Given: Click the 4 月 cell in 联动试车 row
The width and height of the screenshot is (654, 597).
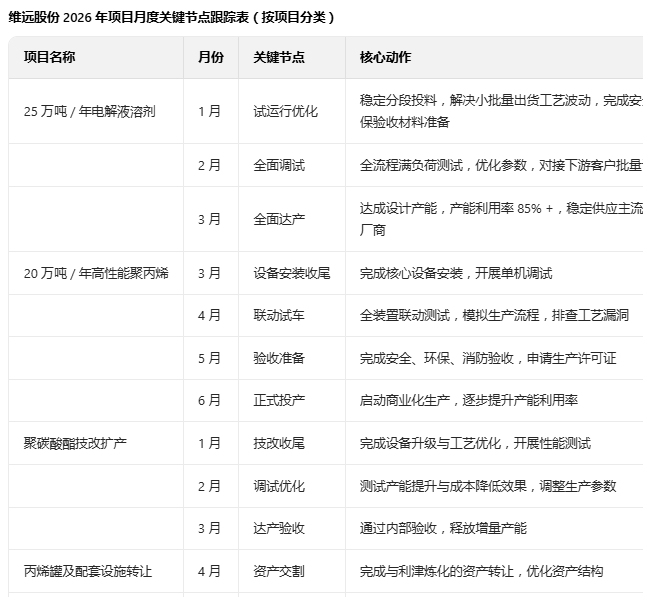Looking at the screenshot, I should [x=209, y=315].
